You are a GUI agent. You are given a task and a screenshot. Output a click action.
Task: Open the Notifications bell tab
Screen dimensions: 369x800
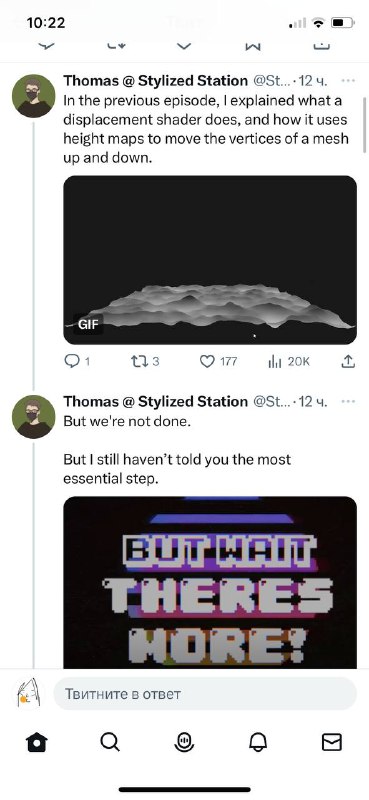(258, 742)
